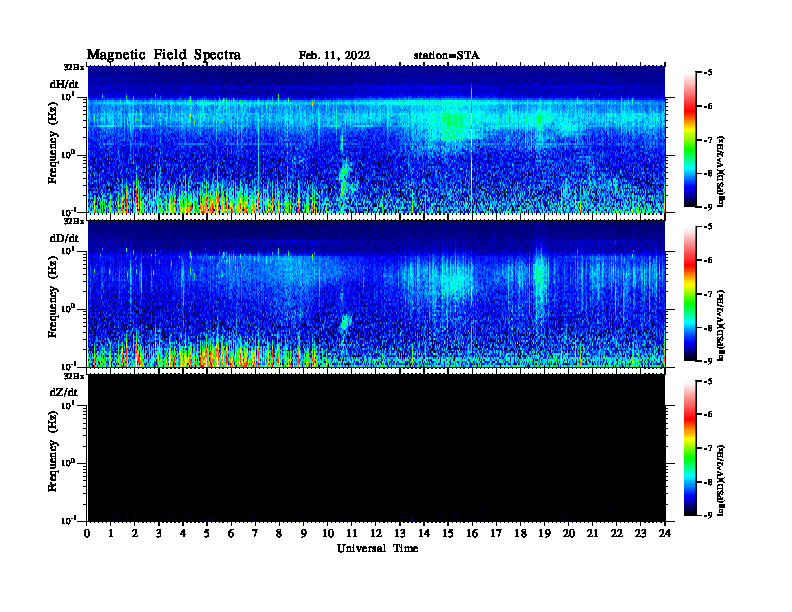
Task: Click hour tick label "4" on time axis
Action: coord(183,534)
